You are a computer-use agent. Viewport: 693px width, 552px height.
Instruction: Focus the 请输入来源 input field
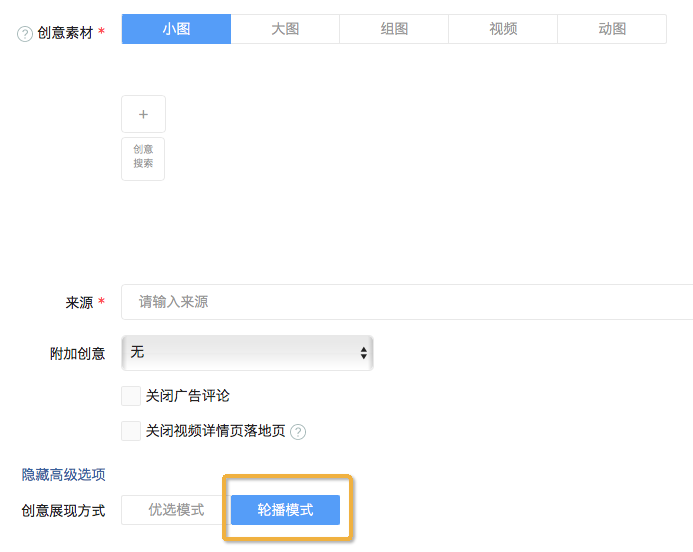click(x=400, y=302)
